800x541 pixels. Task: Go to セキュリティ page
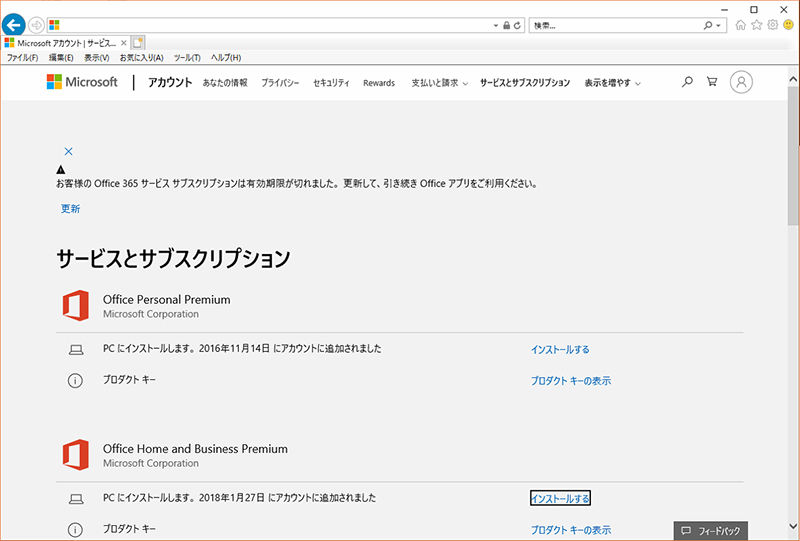pyautogui.click(x=331, y=83)
